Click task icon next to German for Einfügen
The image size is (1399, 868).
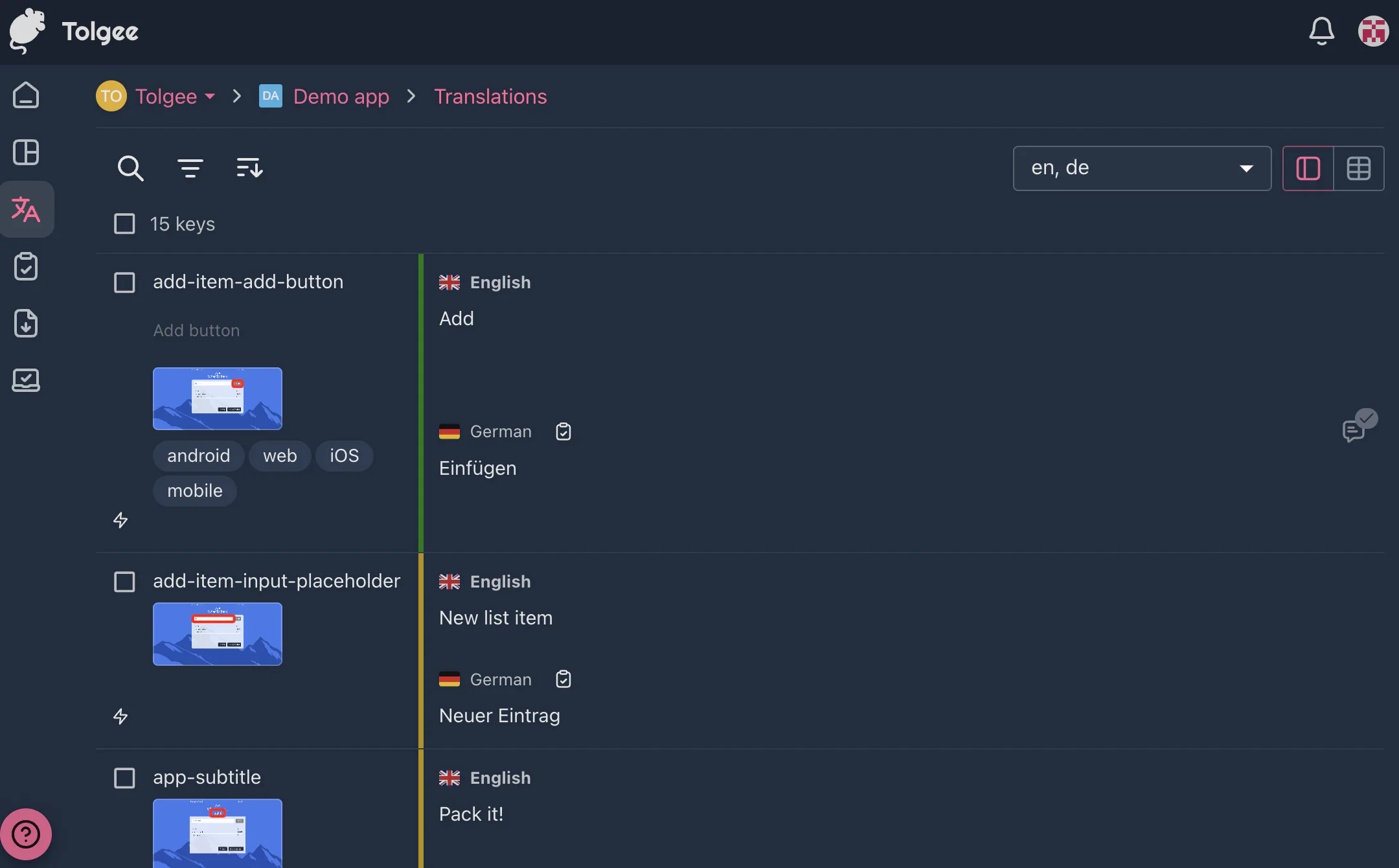(x=563, y=431)
